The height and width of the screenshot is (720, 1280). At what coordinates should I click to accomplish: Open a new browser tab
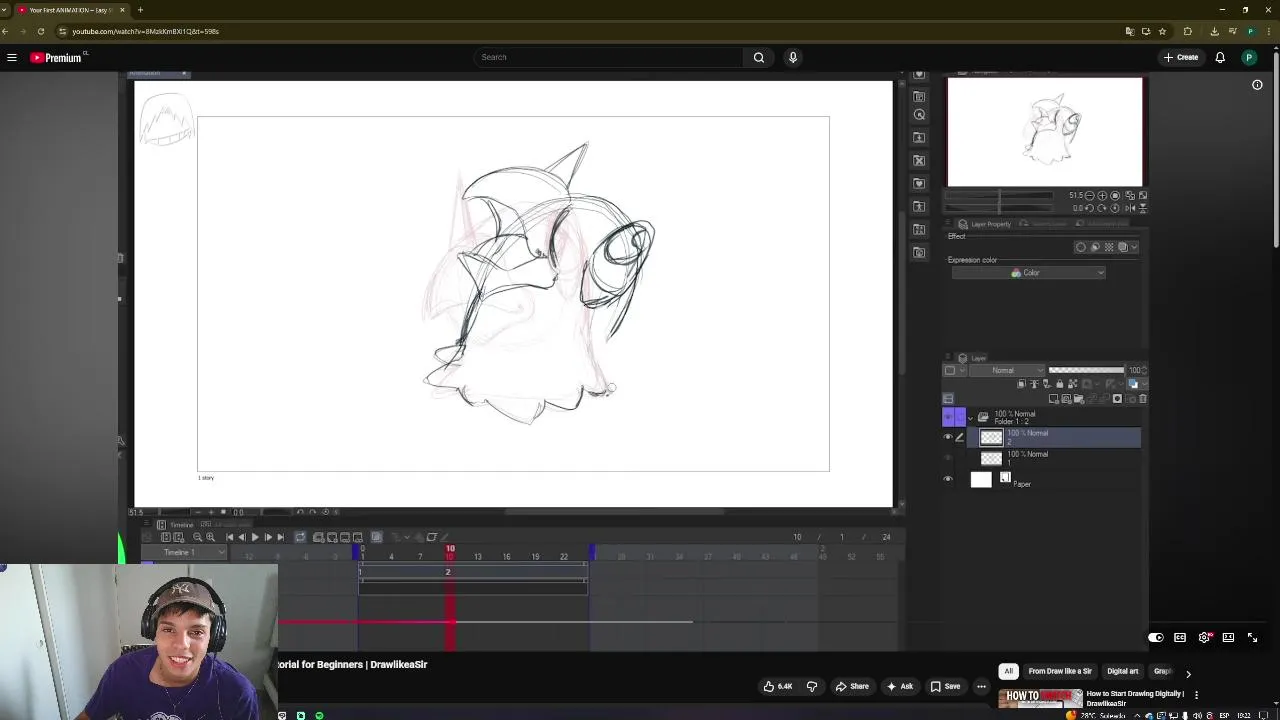click(140, 10)
